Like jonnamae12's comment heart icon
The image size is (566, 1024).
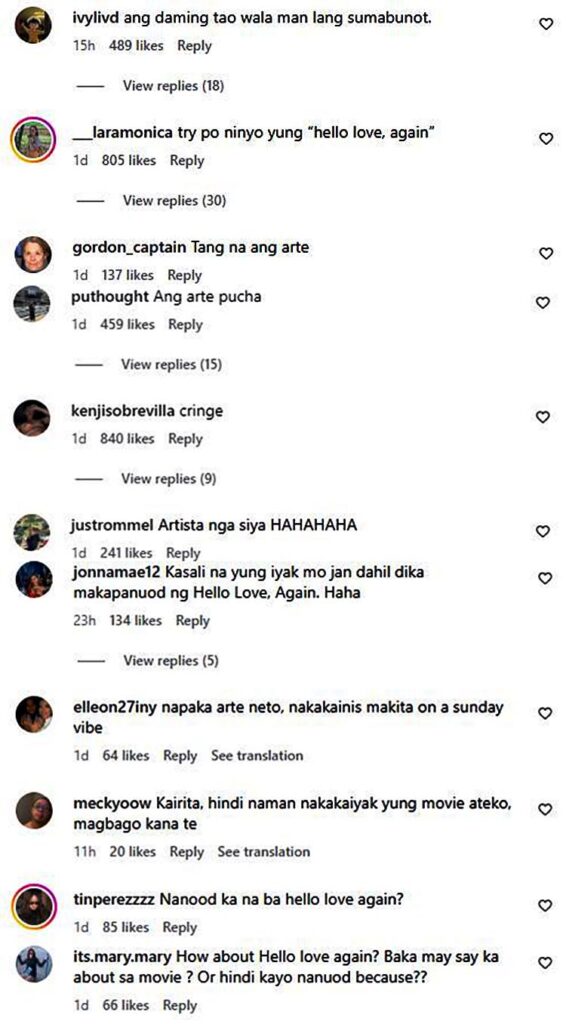pos(545,578)
